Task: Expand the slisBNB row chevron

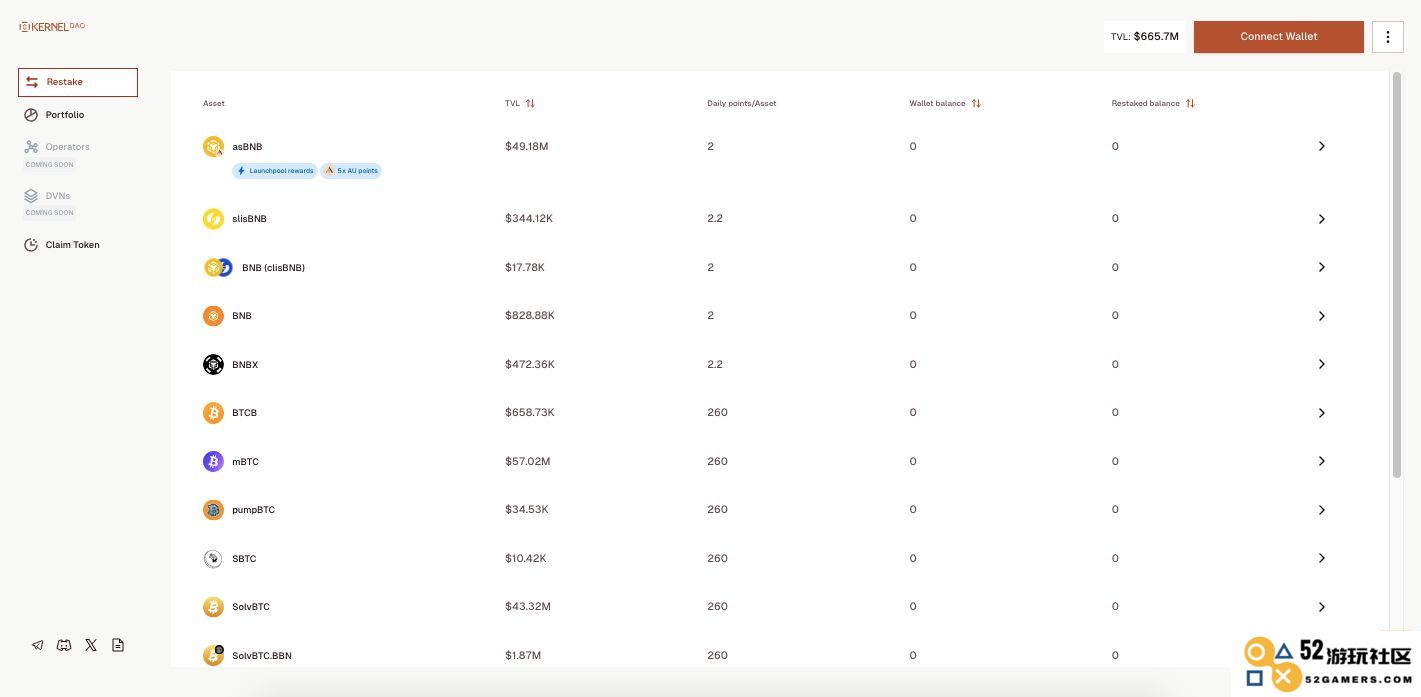Action: pyautogui.click(x=1321, y=219)
